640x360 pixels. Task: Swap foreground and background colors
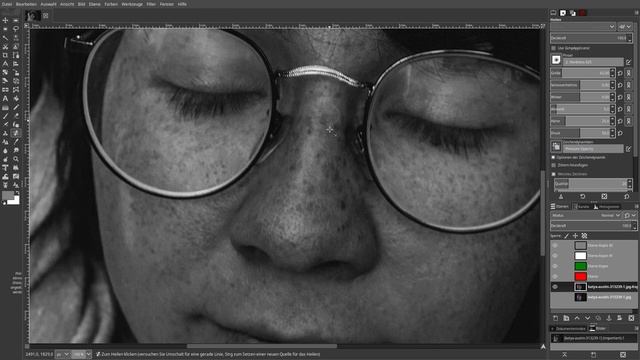pos(17,193)
